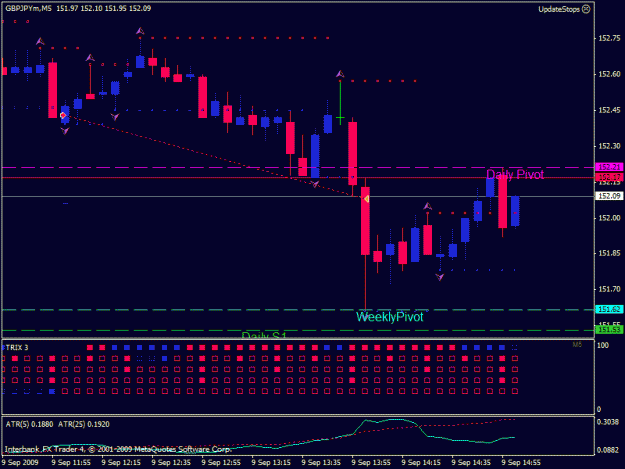Viewport: 625px width, 469px height.
Task: Click the 9 Sep 14:35 time label
Action: [x=471, y=463]
